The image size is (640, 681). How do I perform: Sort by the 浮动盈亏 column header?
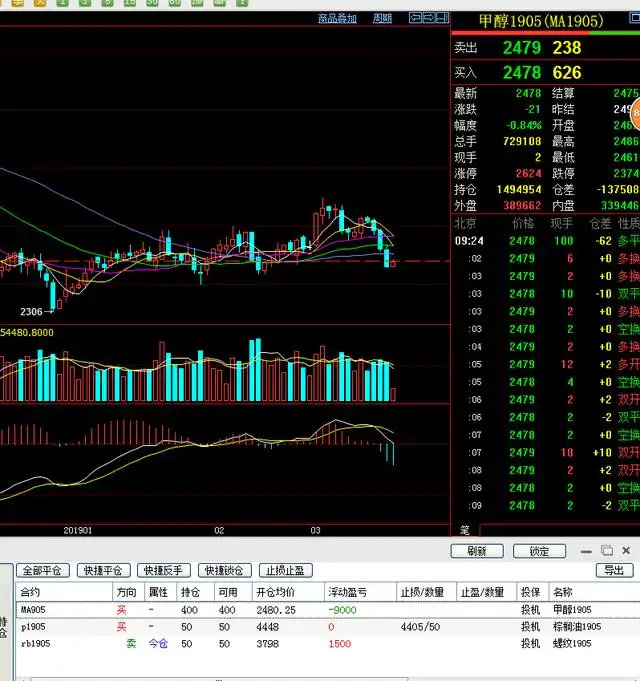point(360,592)
